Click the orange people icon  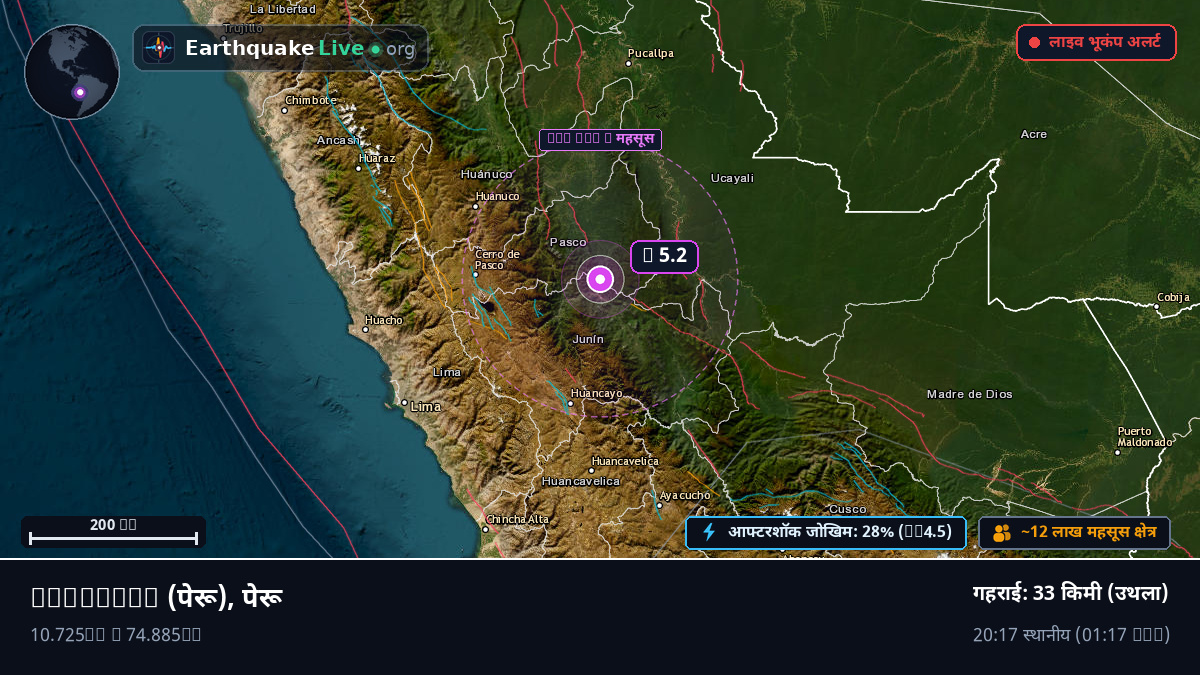[x=1002, y=533]
